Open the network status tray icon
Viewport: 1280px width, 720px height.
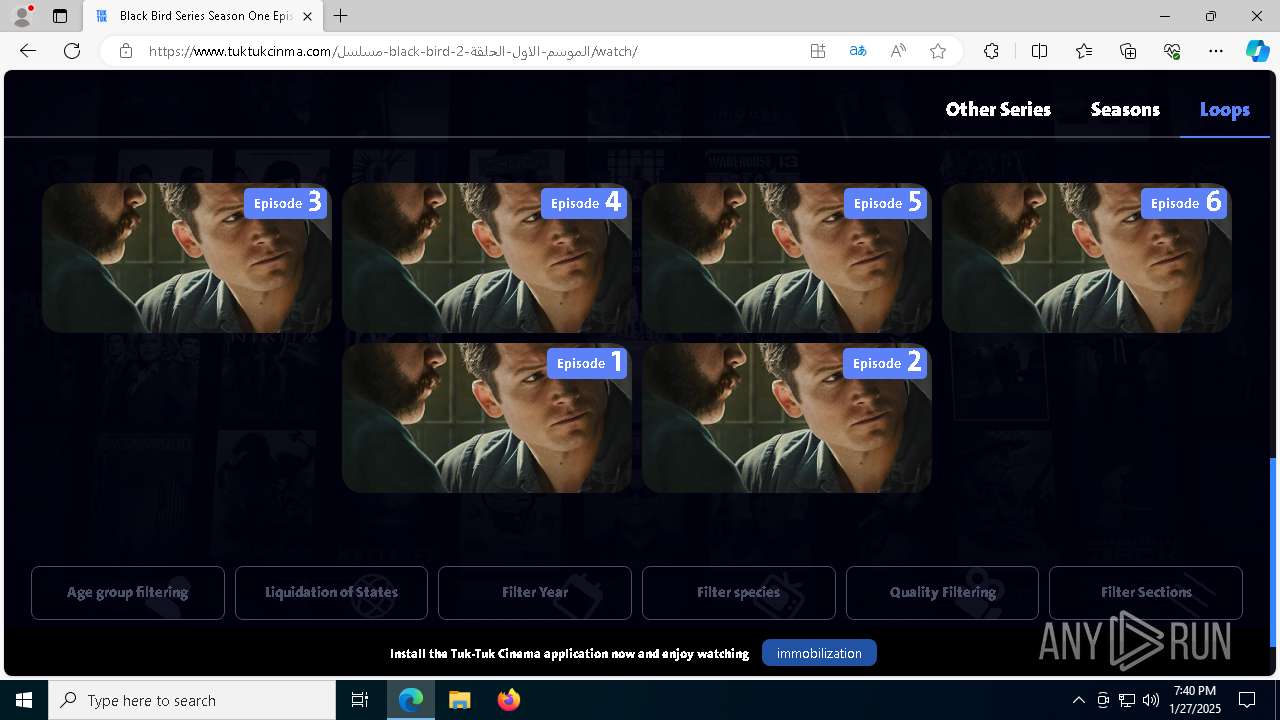tap(1127, 700)
